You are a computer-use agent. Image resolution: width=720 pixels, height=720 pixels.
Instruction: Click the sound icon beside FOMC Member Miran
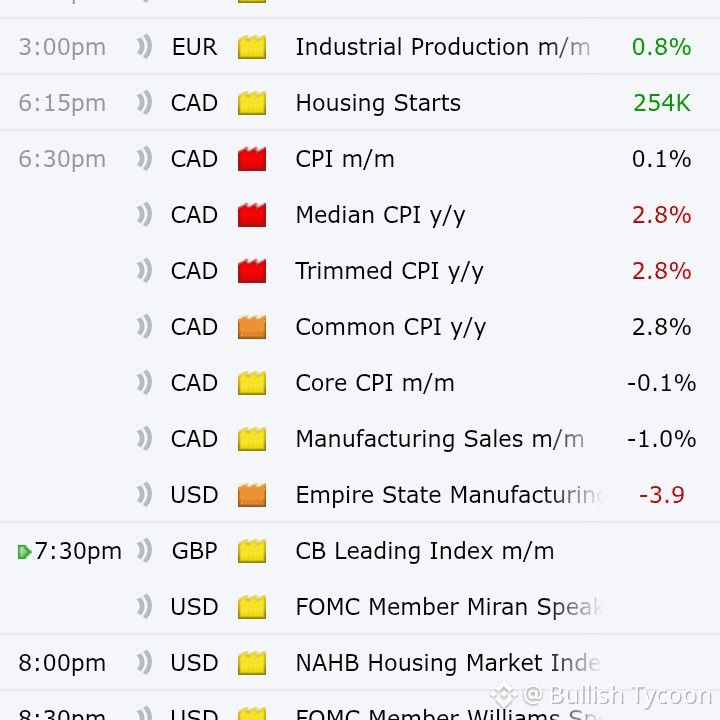click(145, 607)
